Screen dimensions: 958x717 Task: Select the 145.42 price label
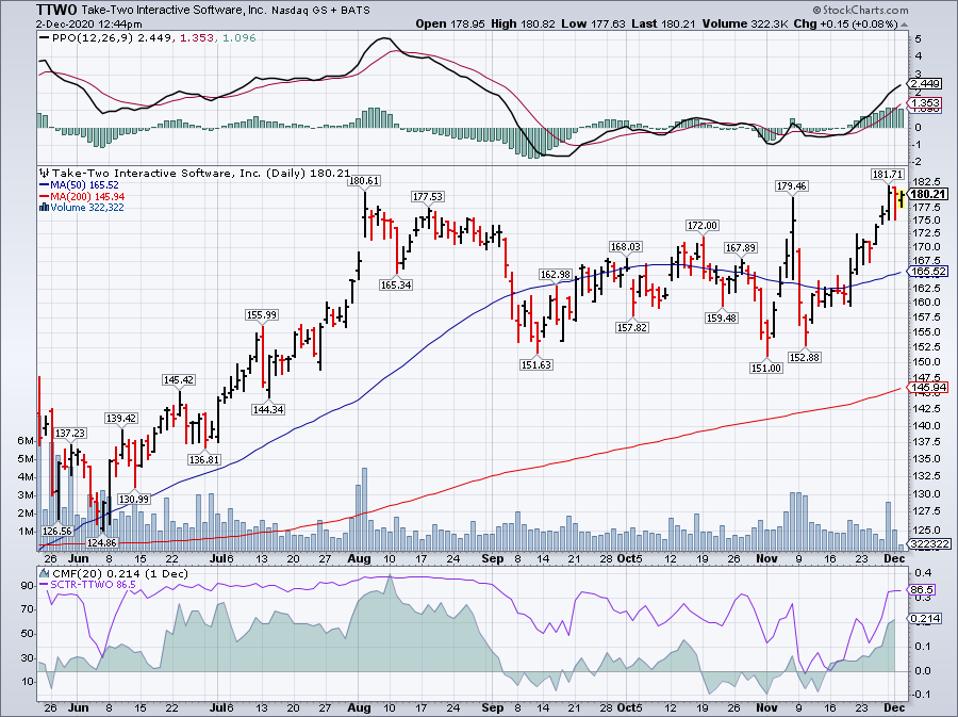(178, 380)
